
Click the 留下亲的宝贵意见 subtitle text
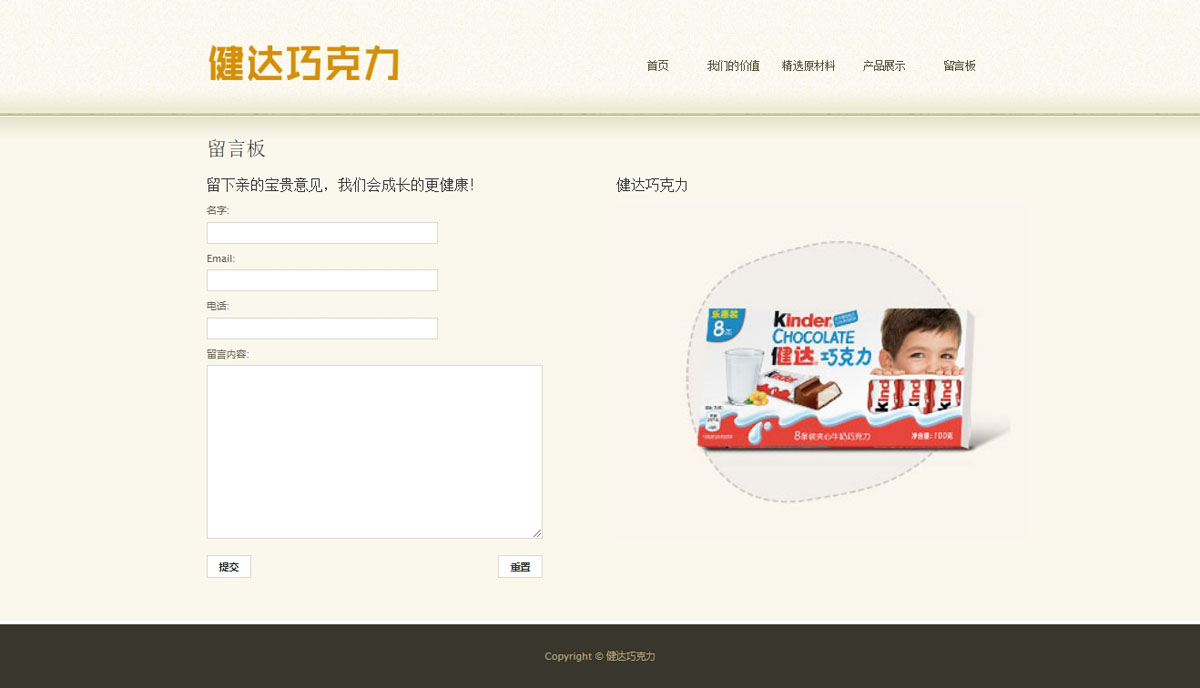coord(340,185)
